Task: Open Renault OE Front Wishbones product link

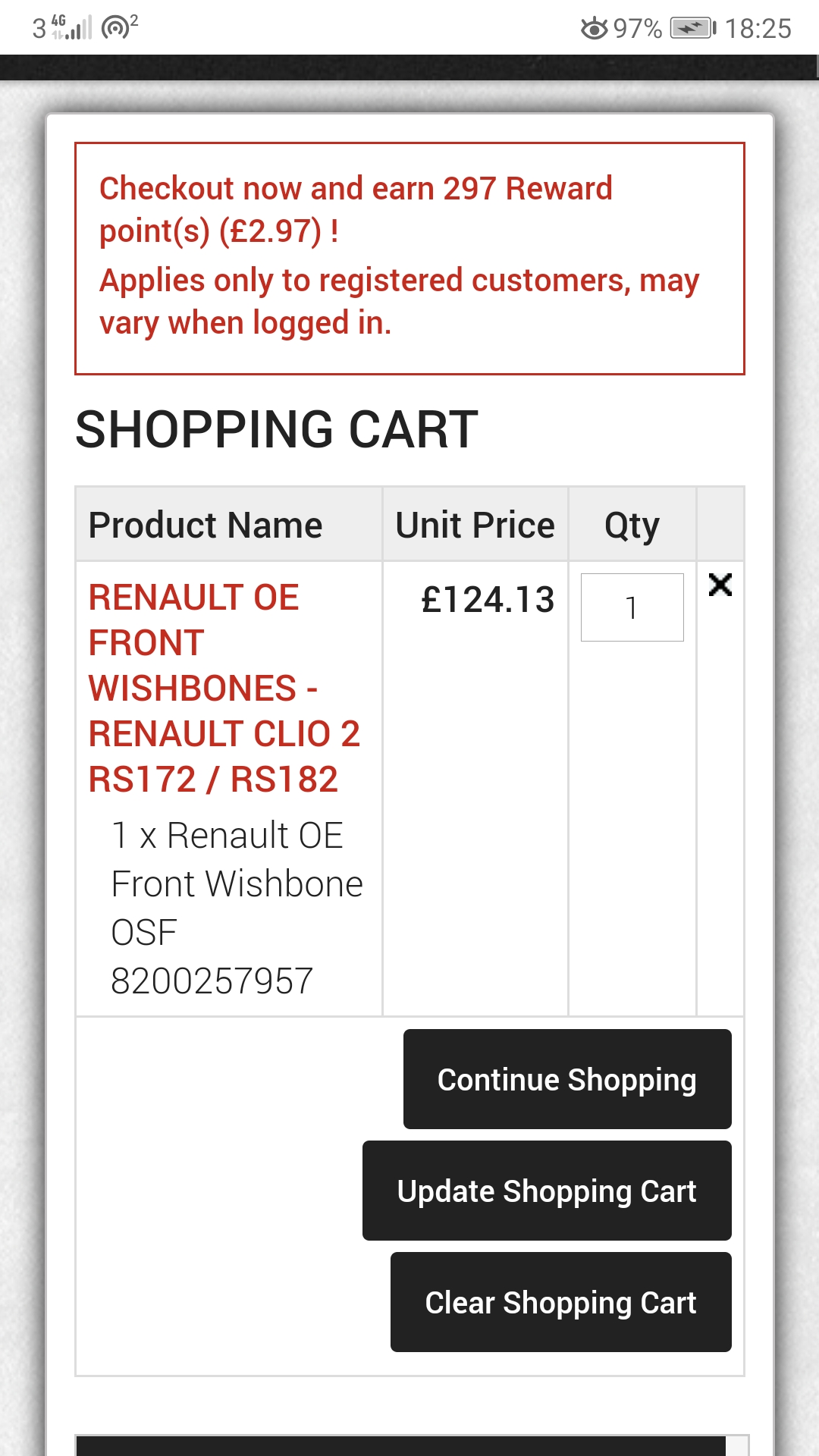Action: 224,688
